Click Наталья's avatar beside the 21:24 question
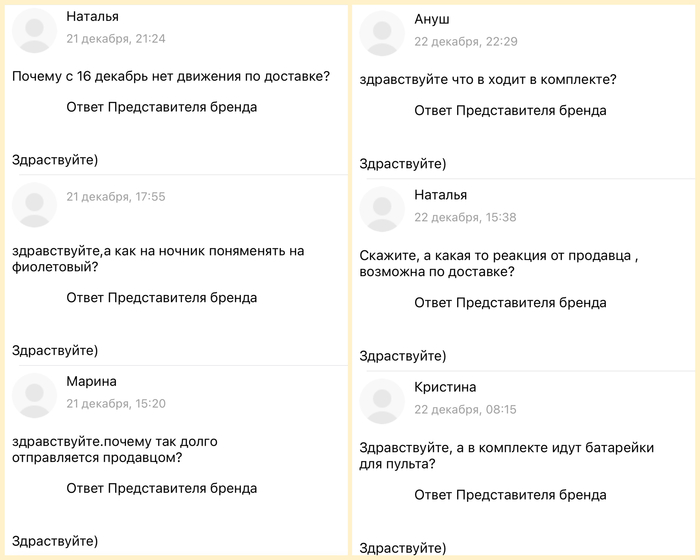 pos(35,30)
